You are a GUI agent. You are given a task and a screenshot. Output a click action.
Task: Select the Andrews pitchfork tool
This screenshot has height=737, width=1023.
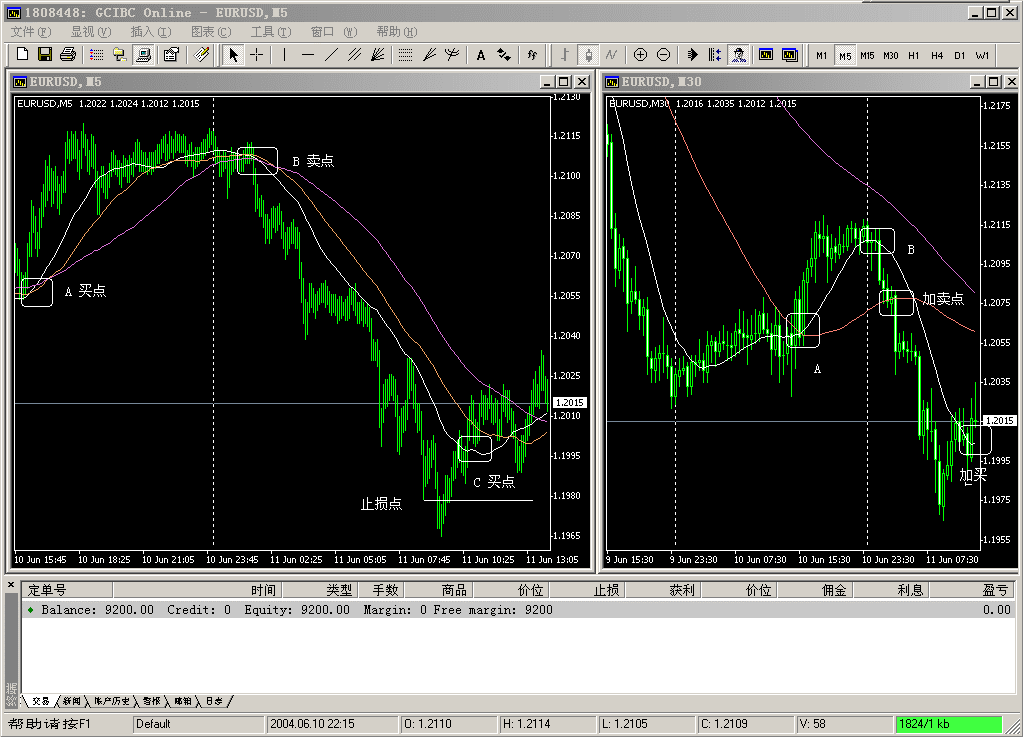tap(451, 55)
